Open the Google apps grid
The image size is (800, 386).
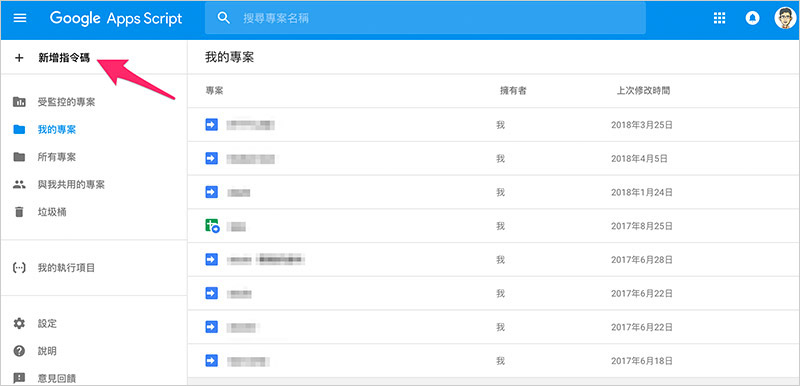point(719,18)
